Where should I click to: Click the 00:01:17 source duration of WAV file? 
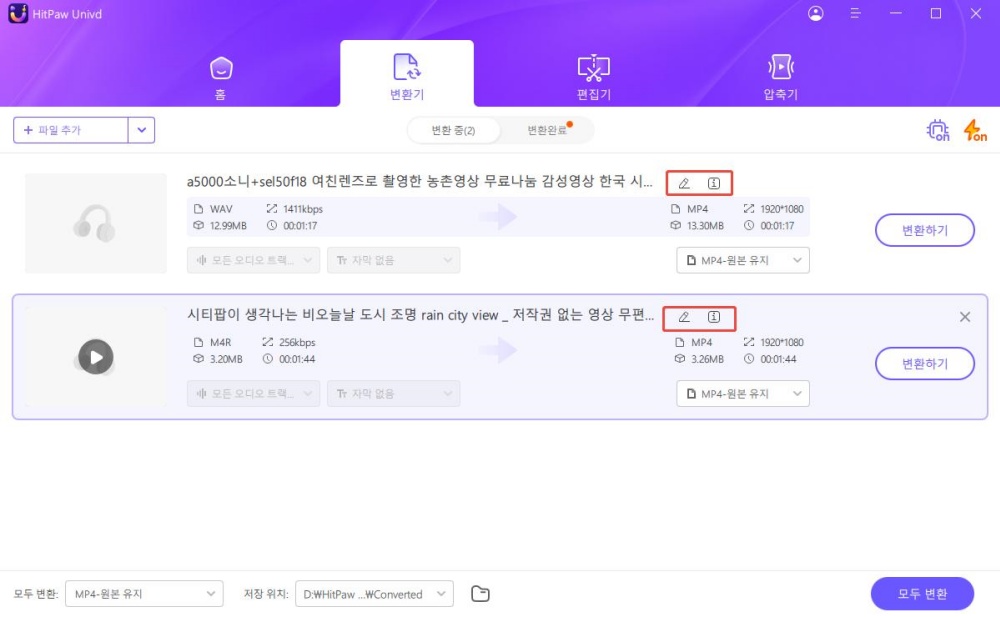pyautogui.click(x=300, y=226)
